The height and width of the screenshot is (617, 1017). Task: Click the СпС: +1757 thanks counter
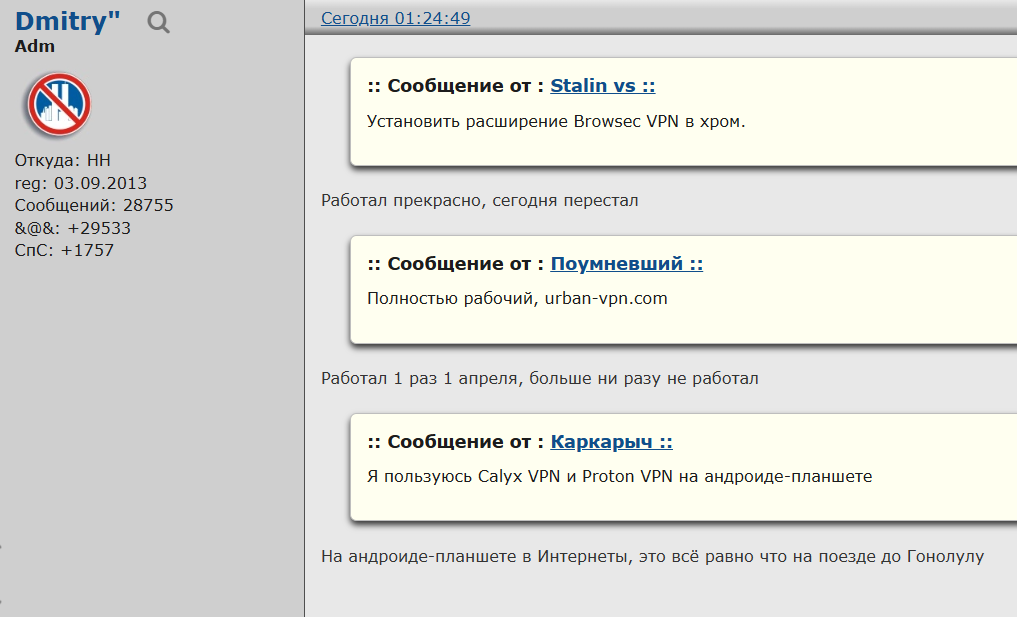[x=64, y=250]
